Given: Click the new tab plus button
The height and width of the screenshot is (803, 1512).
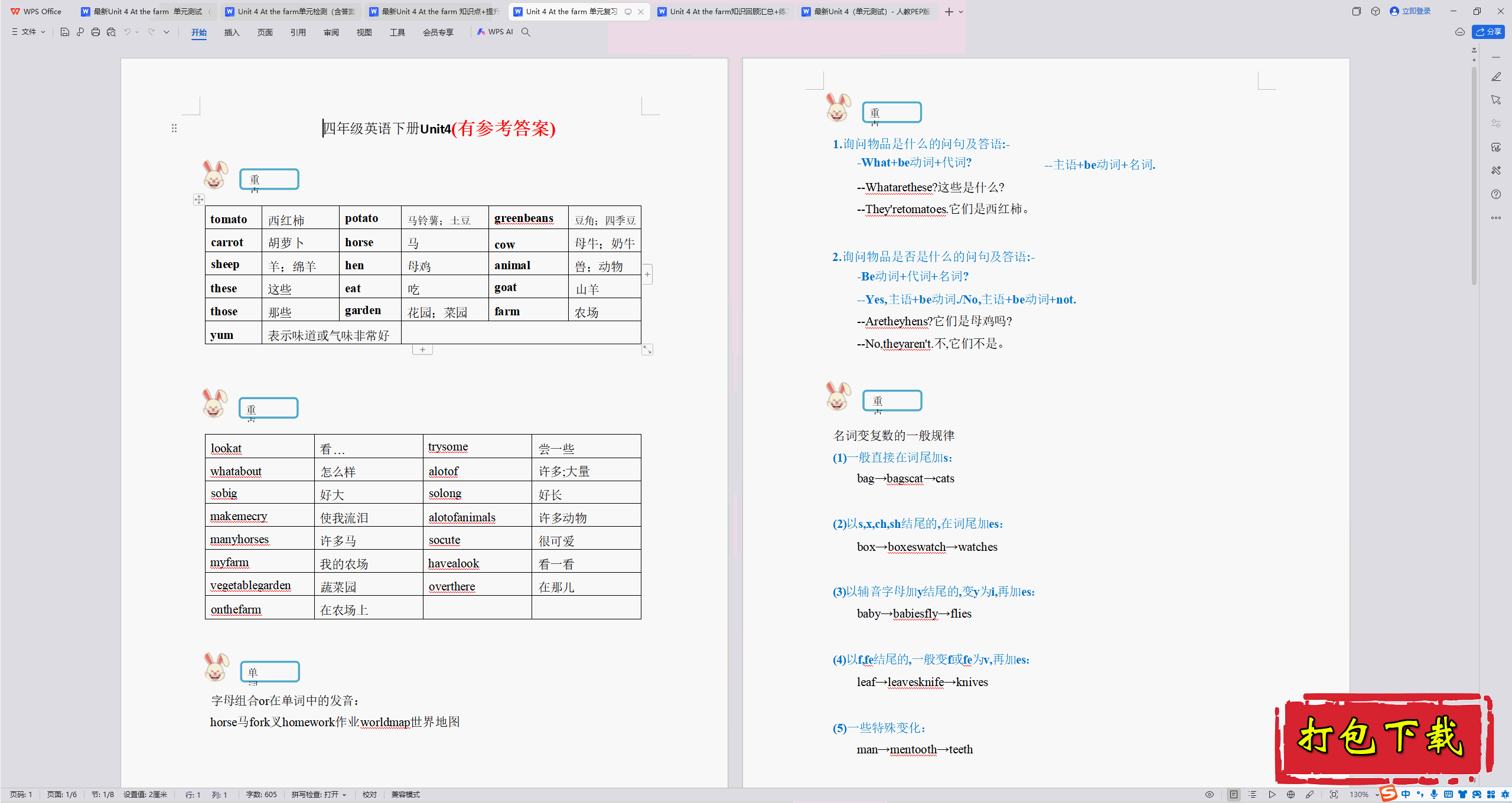Looking at the screenshot, I should point(949,11).
